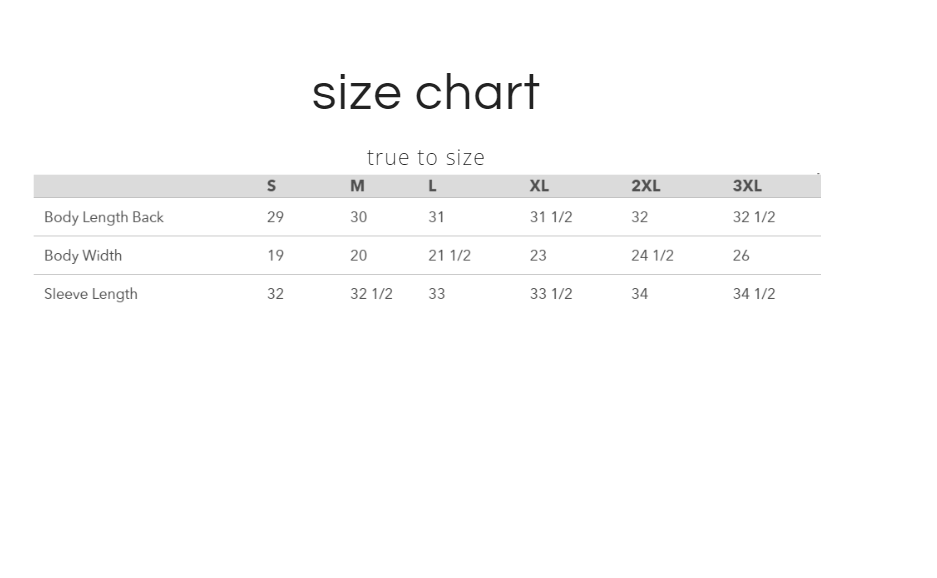Click Sleeve Length value for 3XL

(x=754, y=294)
